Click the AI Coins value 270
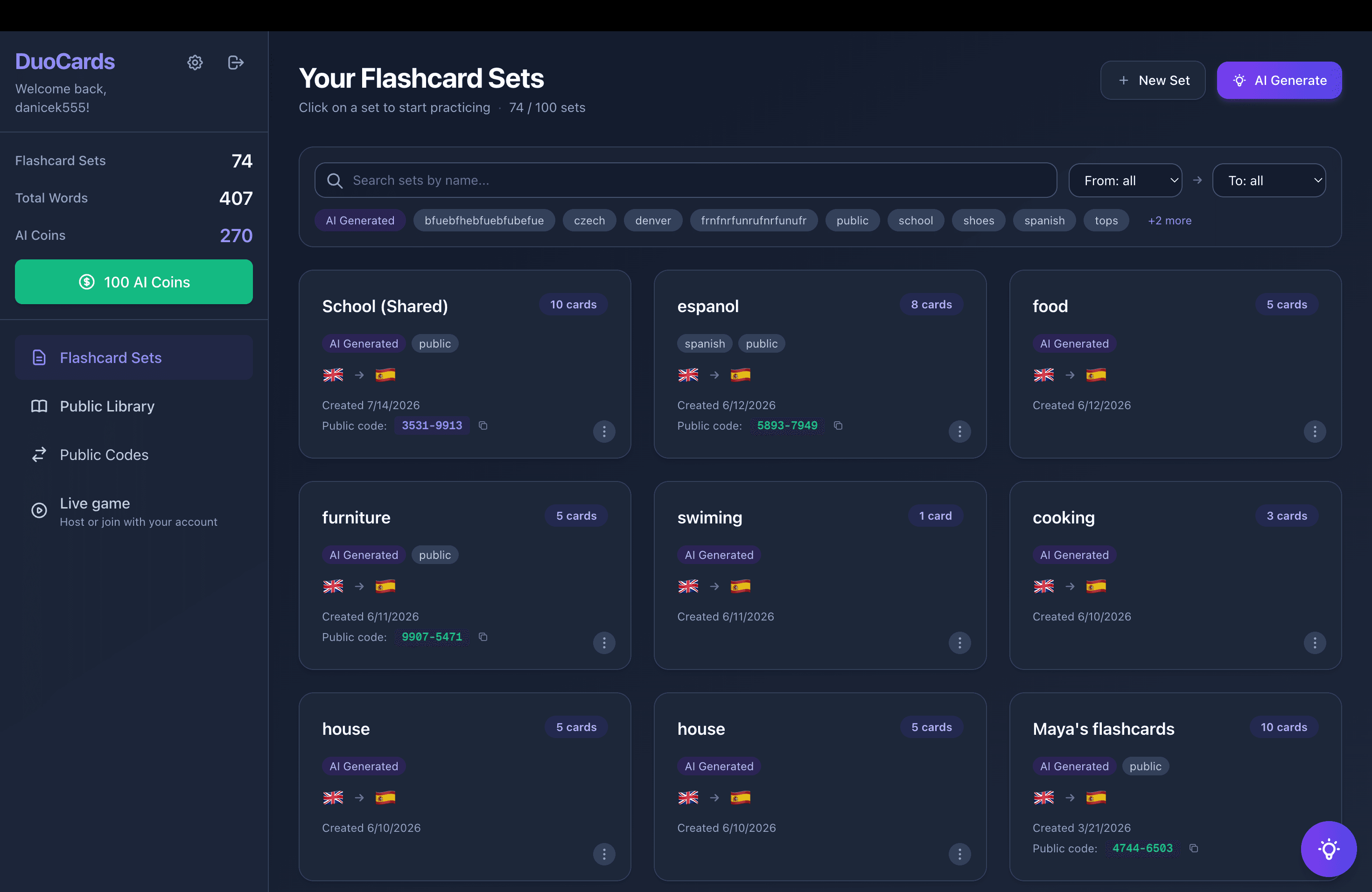Screen dimensions: 1372x892 coord(236,235)
